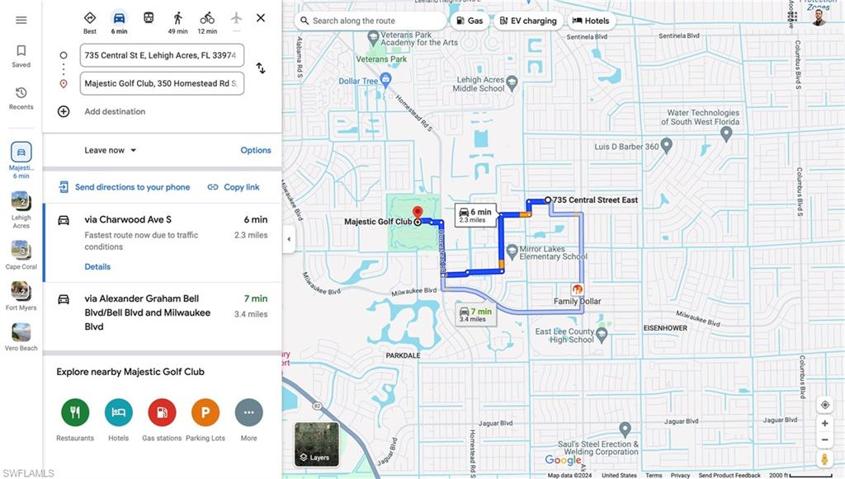Switch to Transit travel mode
This screenshot has height=479, width=845.
point(148,18)
